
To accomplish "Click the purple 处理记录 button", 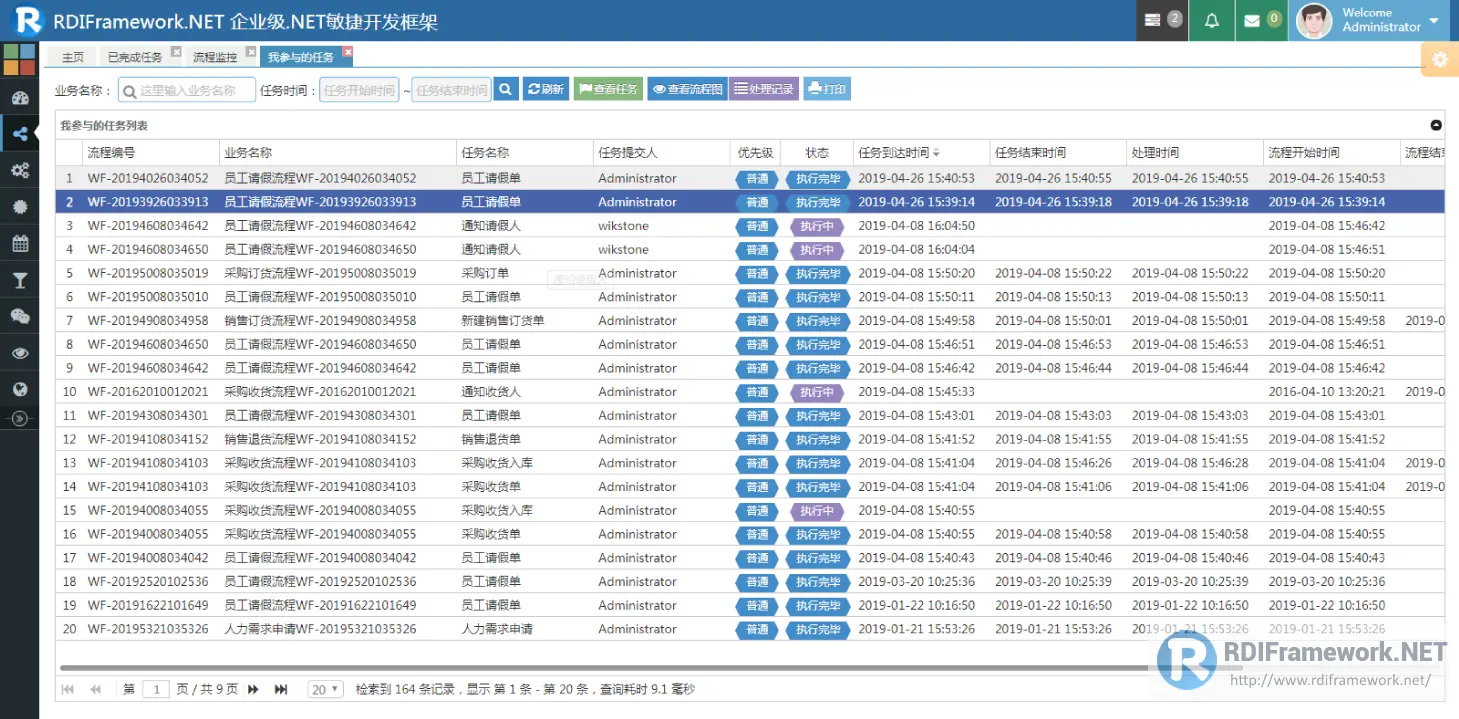I will coord(764,89).
